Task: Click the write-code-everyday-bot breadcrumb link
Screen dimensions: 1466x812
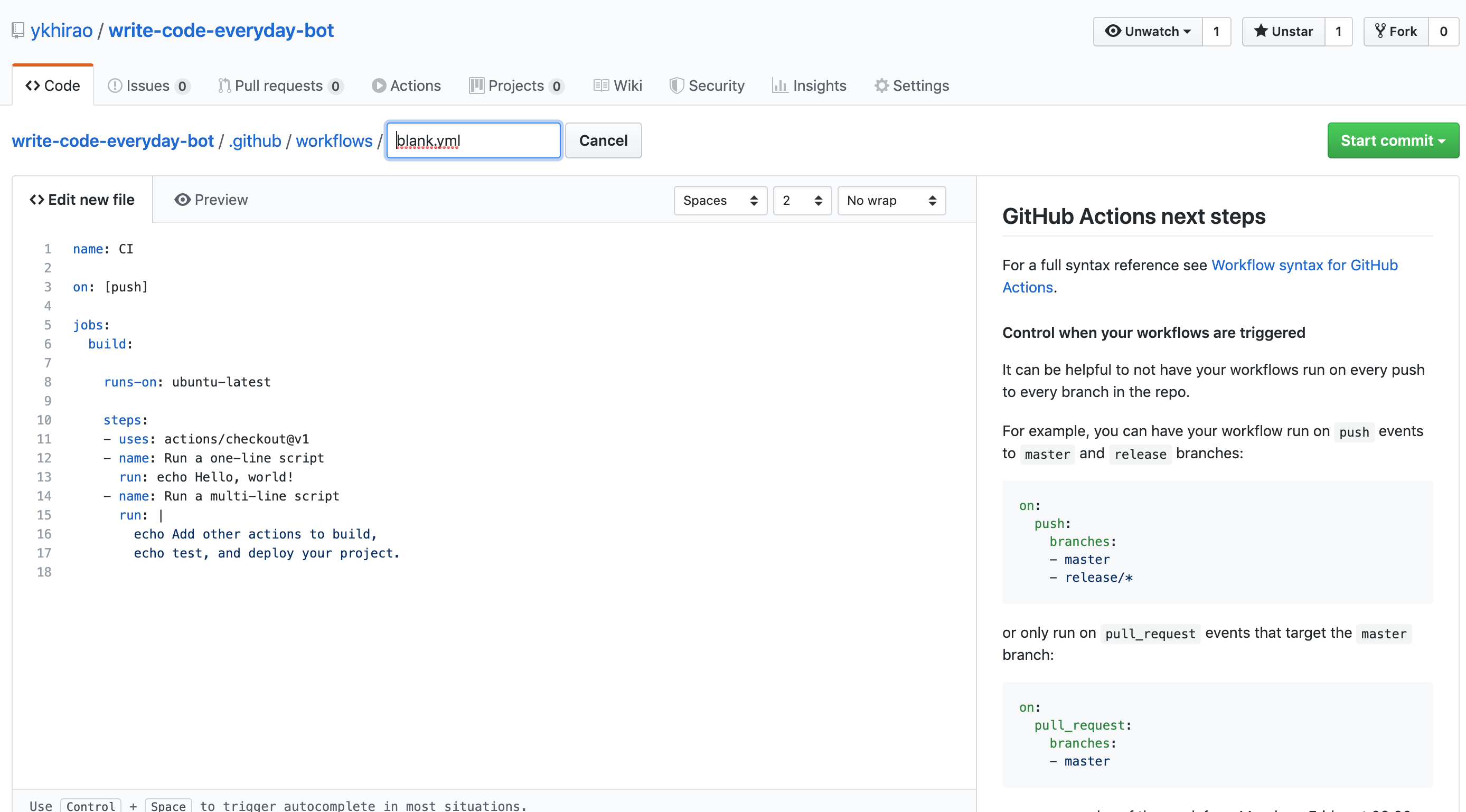Action: [112, 140]
